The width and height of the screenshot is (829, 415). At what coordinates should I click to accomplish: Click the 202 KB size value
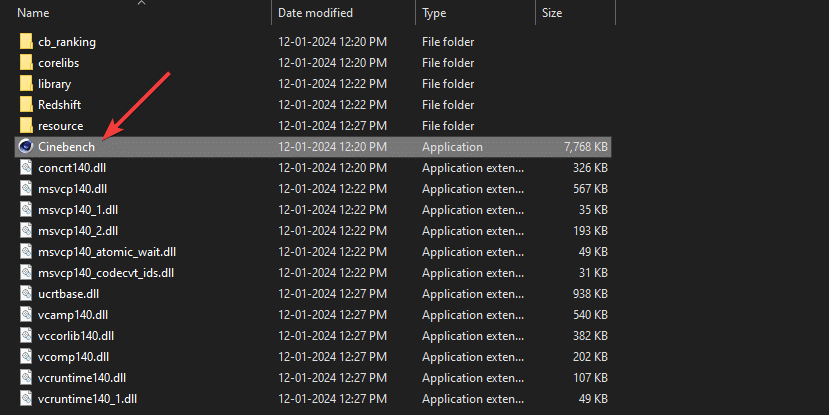pyautogui.click(x=590, y=357)
